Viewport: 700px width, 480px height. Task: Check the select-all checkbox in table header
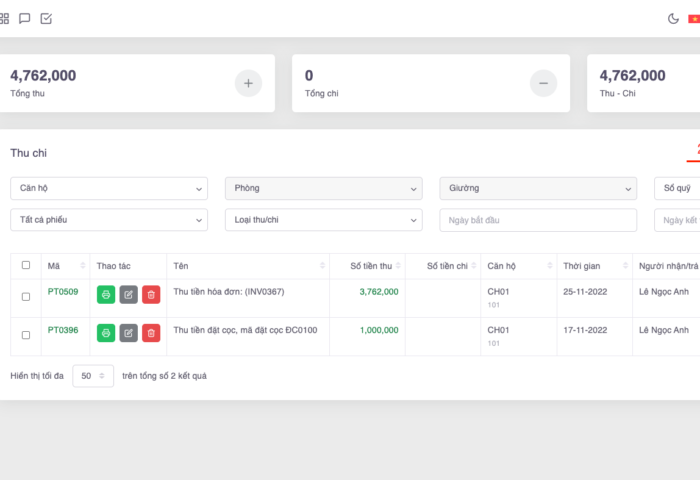pos(26,265)
